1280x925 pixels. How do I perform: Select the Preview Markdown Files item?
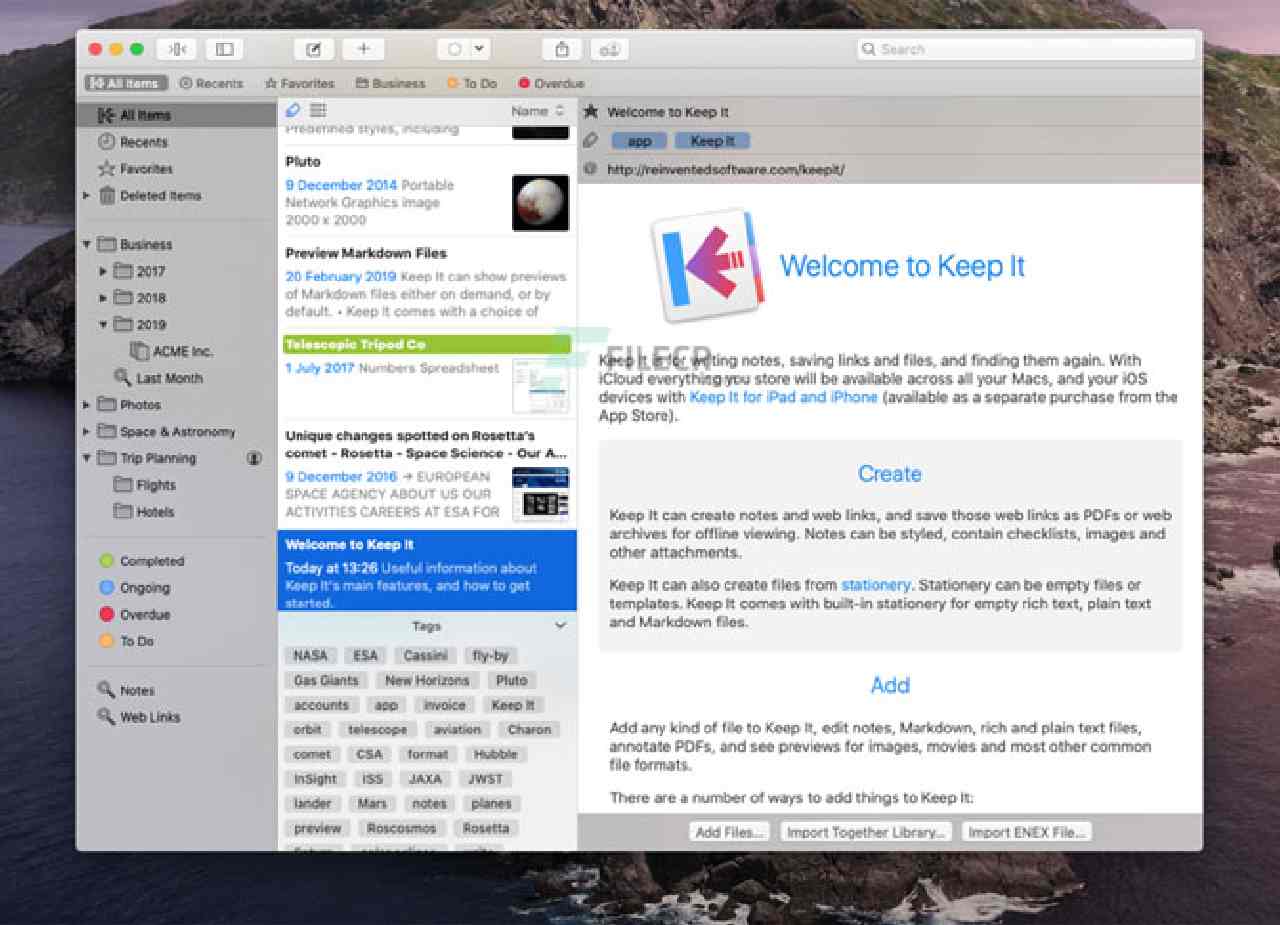(x=427, y=281)
